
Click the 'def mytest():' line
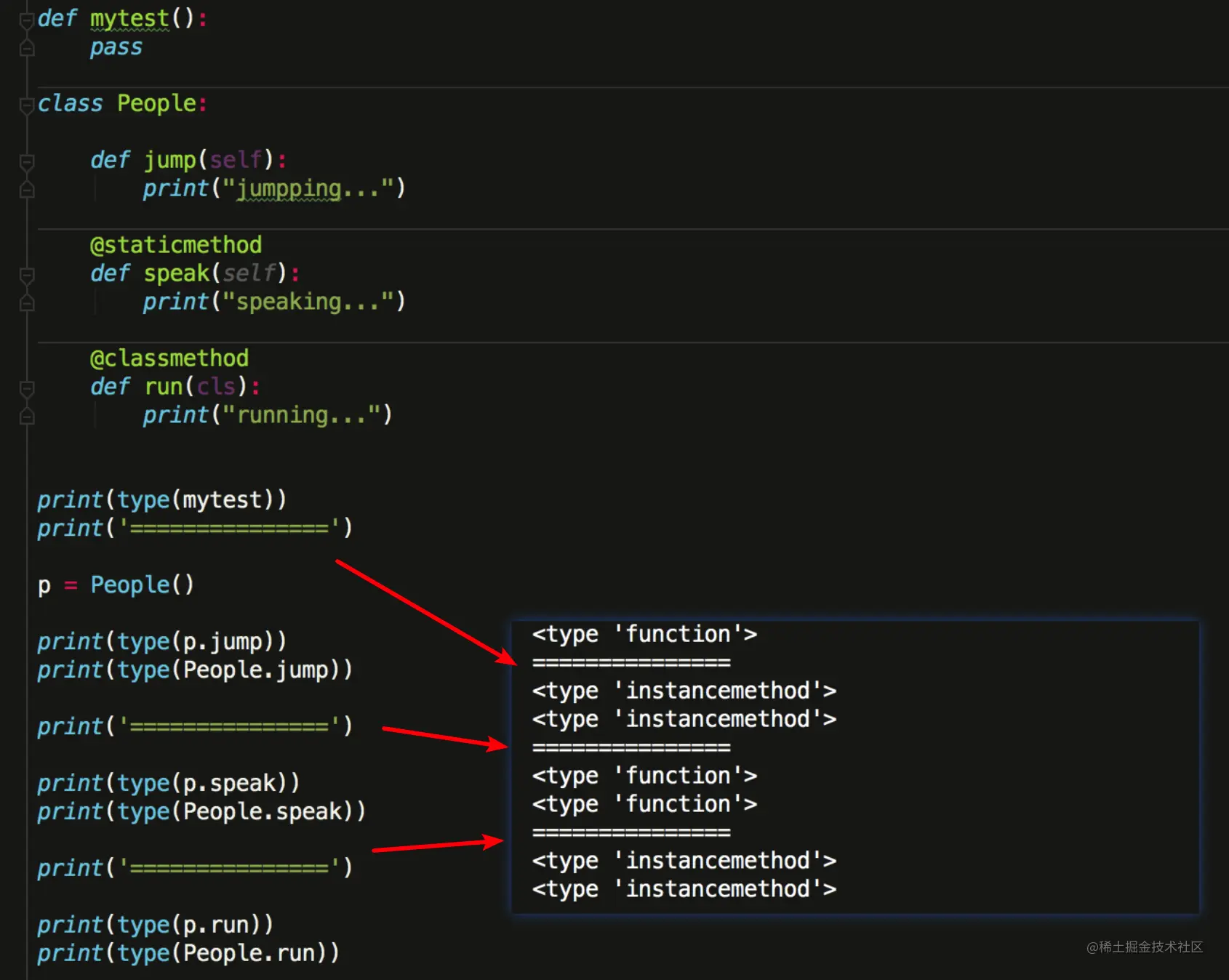click(122, 18)
